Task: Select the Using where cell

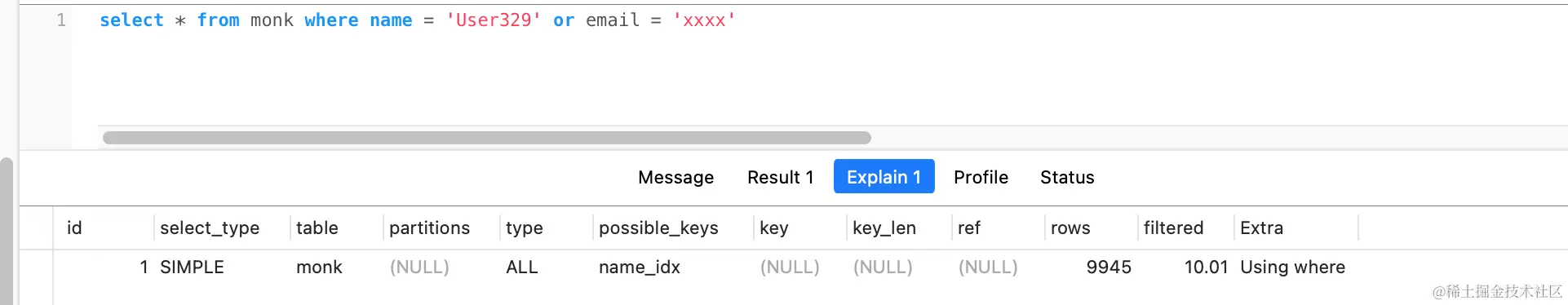Action: (x=1292, y=267)
